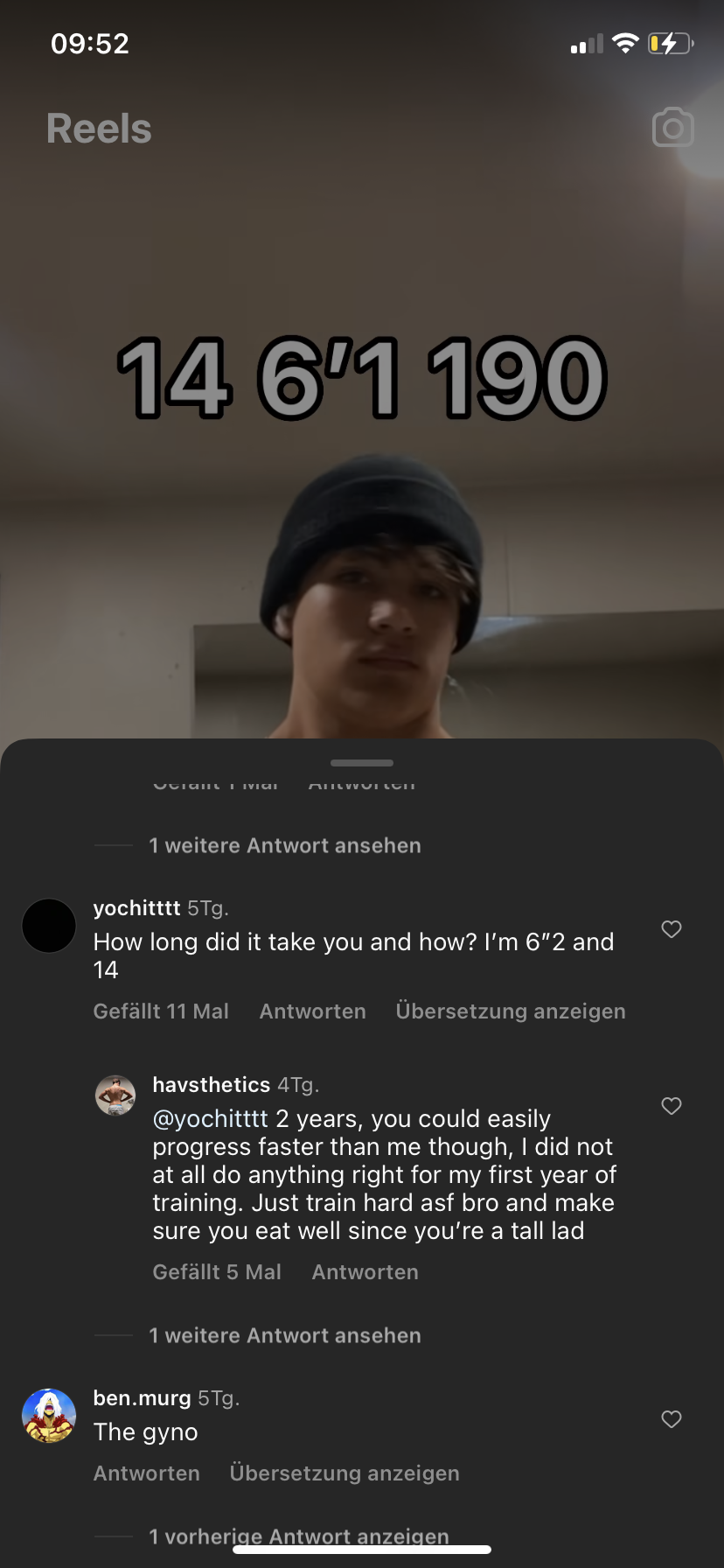Reply to havsthetics via Antworten
724x1568 pixels.
(x=365, y=1272)
